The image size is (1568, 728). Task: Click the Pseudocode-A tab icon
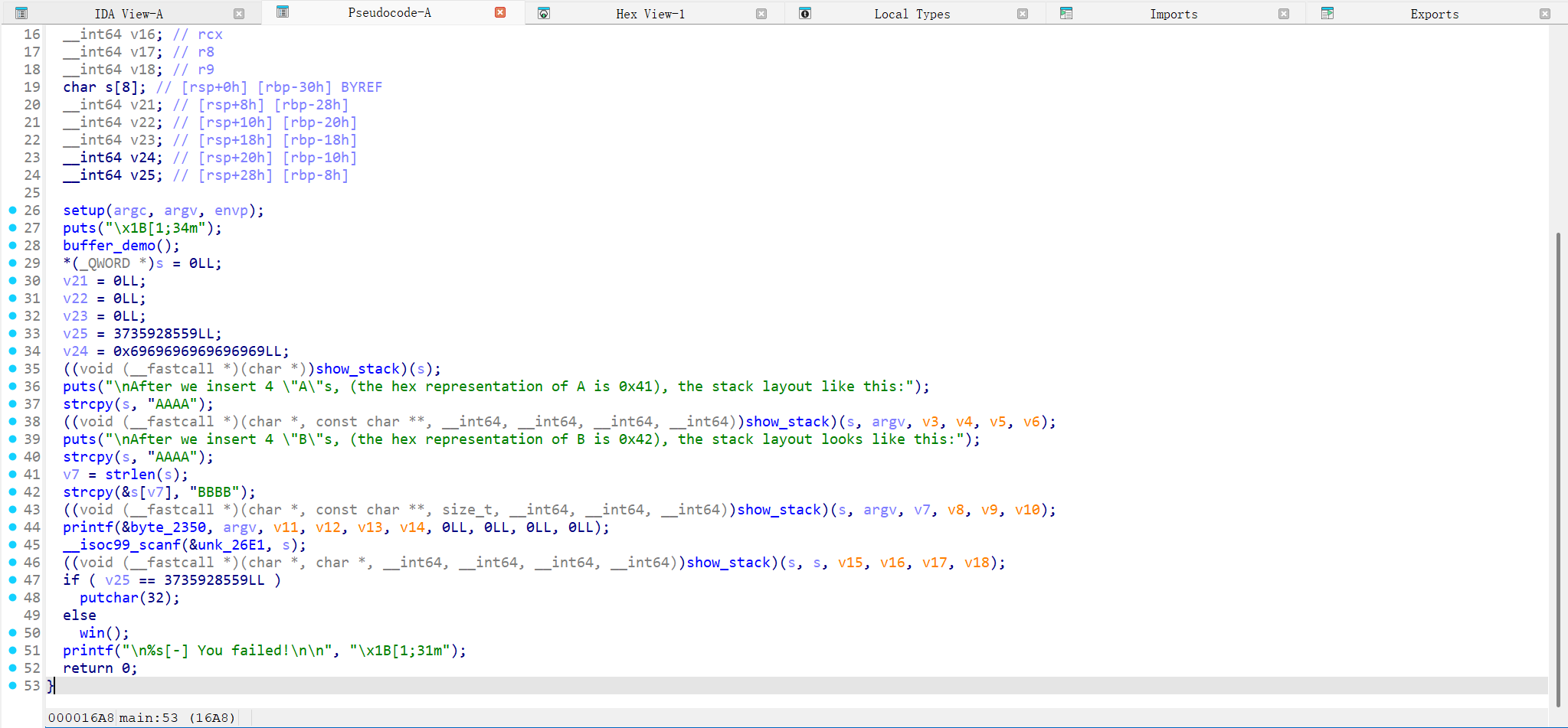click(283, 11)
